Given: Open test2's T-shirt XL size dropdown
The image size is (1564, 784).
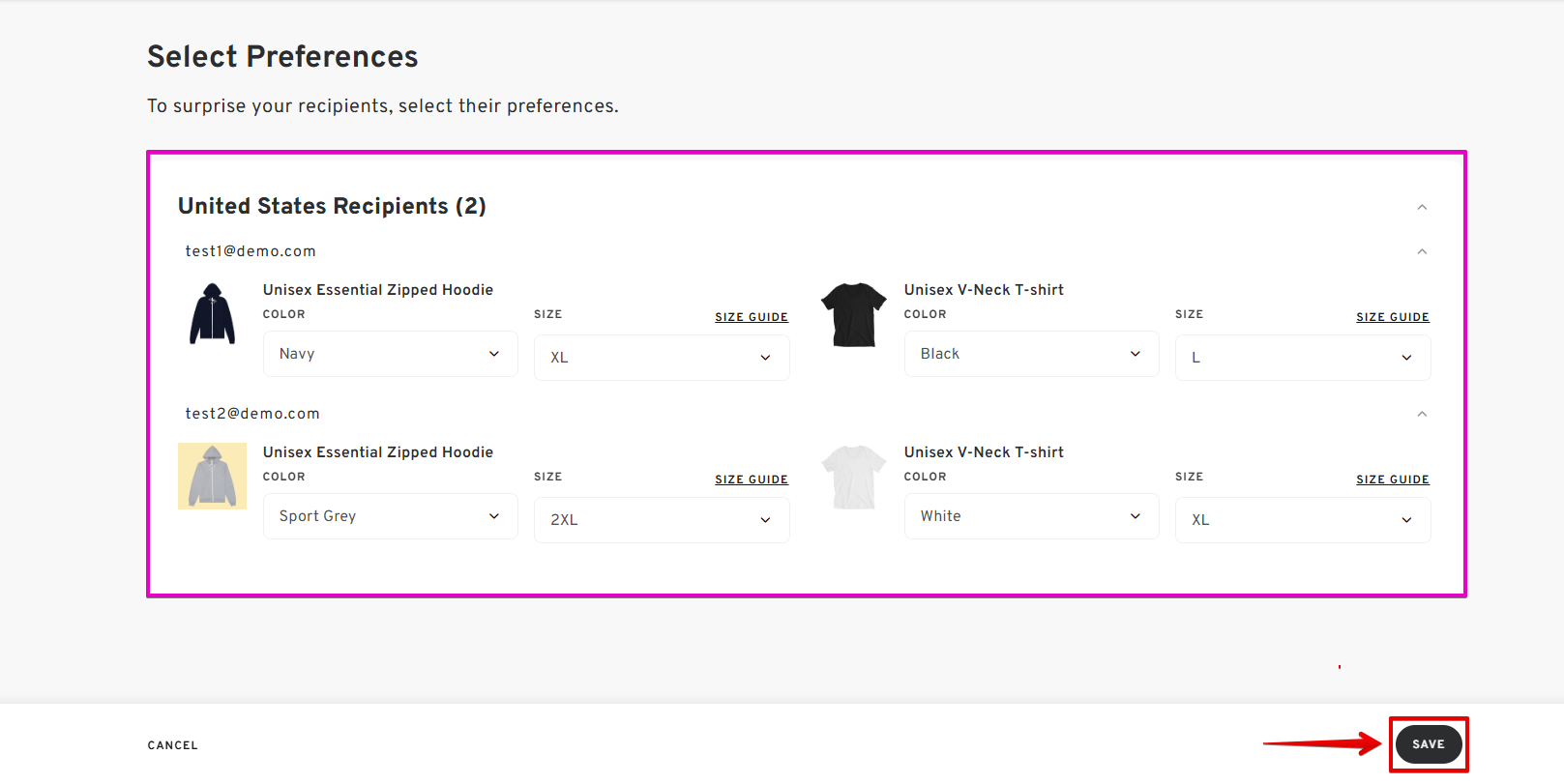Looking at the screenshot, I should (1303, 520).
